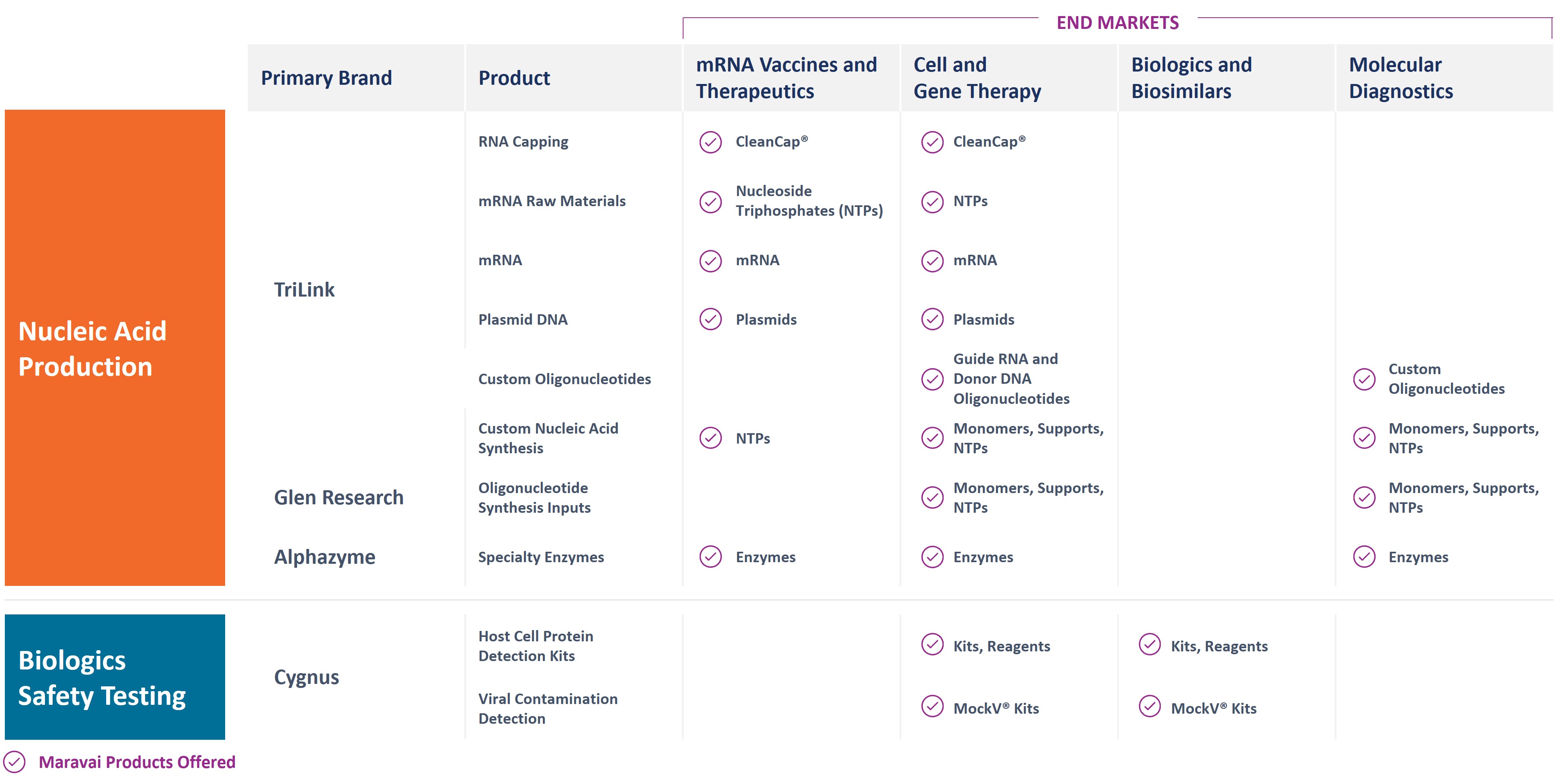The width and height of the screenshot is (1554, 784).
Task: Click the MockV Kits checkmark under Cell and Gene Therapy
Action: coord(932,706)
